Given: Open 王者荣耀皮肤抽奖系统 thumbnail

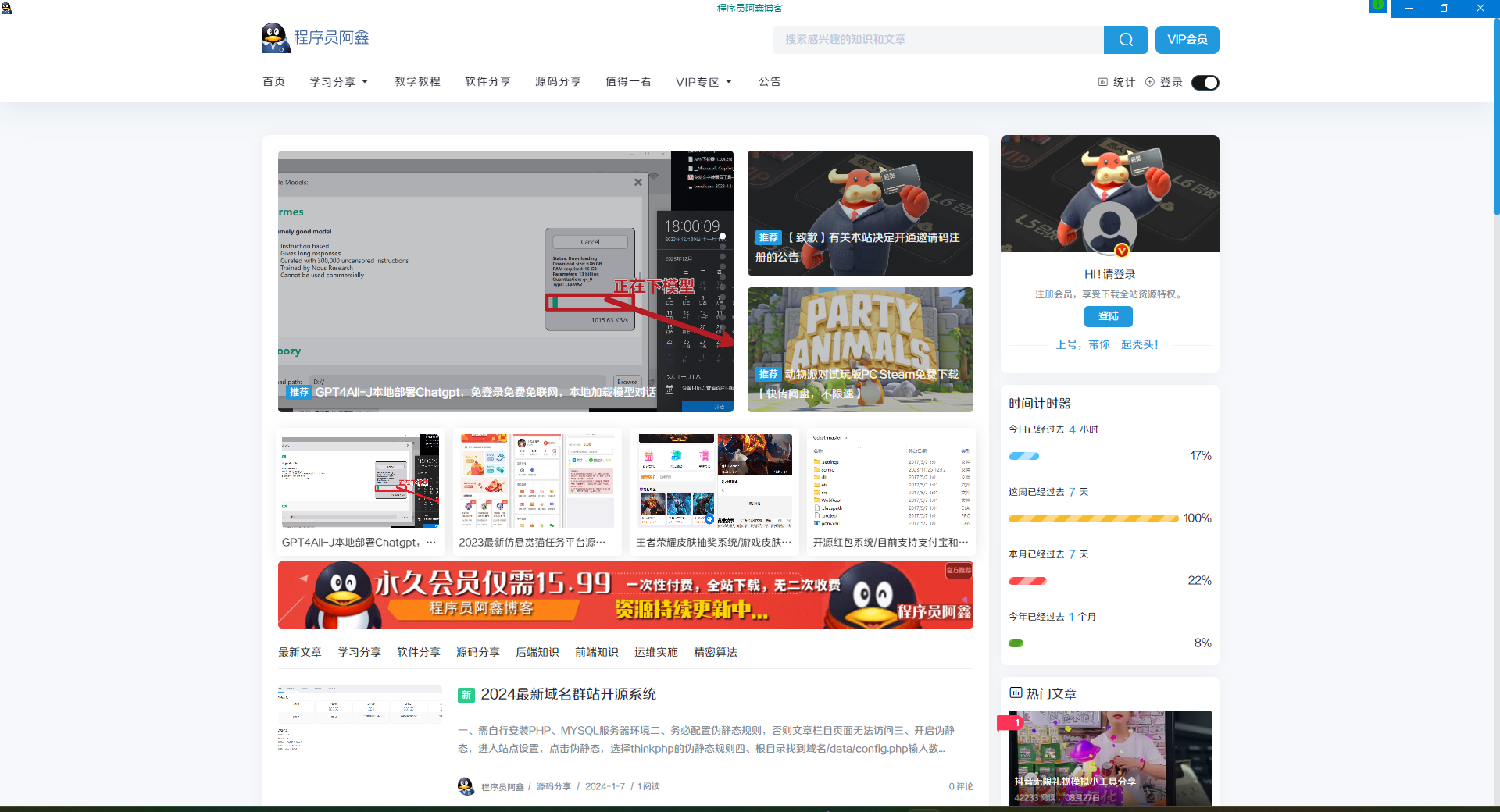Looking at the screenshot, I should click(714, 491).
